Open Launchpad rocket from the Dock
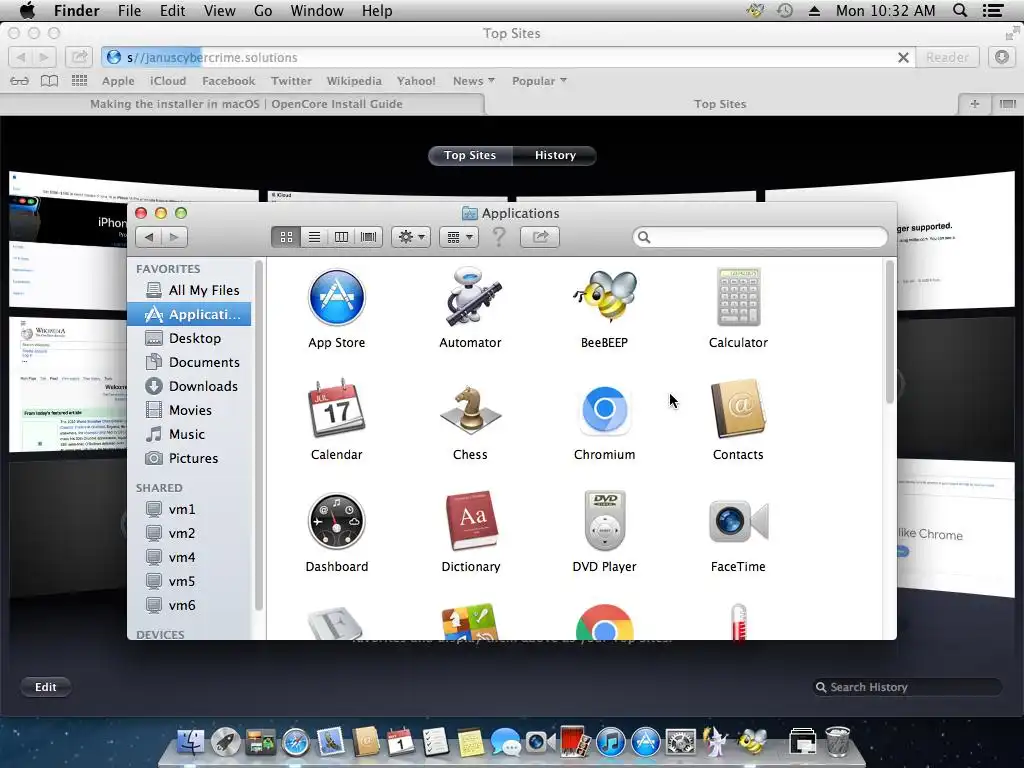Image resolution: width=1024 pixels, height=768 pixels. point(225,743)
